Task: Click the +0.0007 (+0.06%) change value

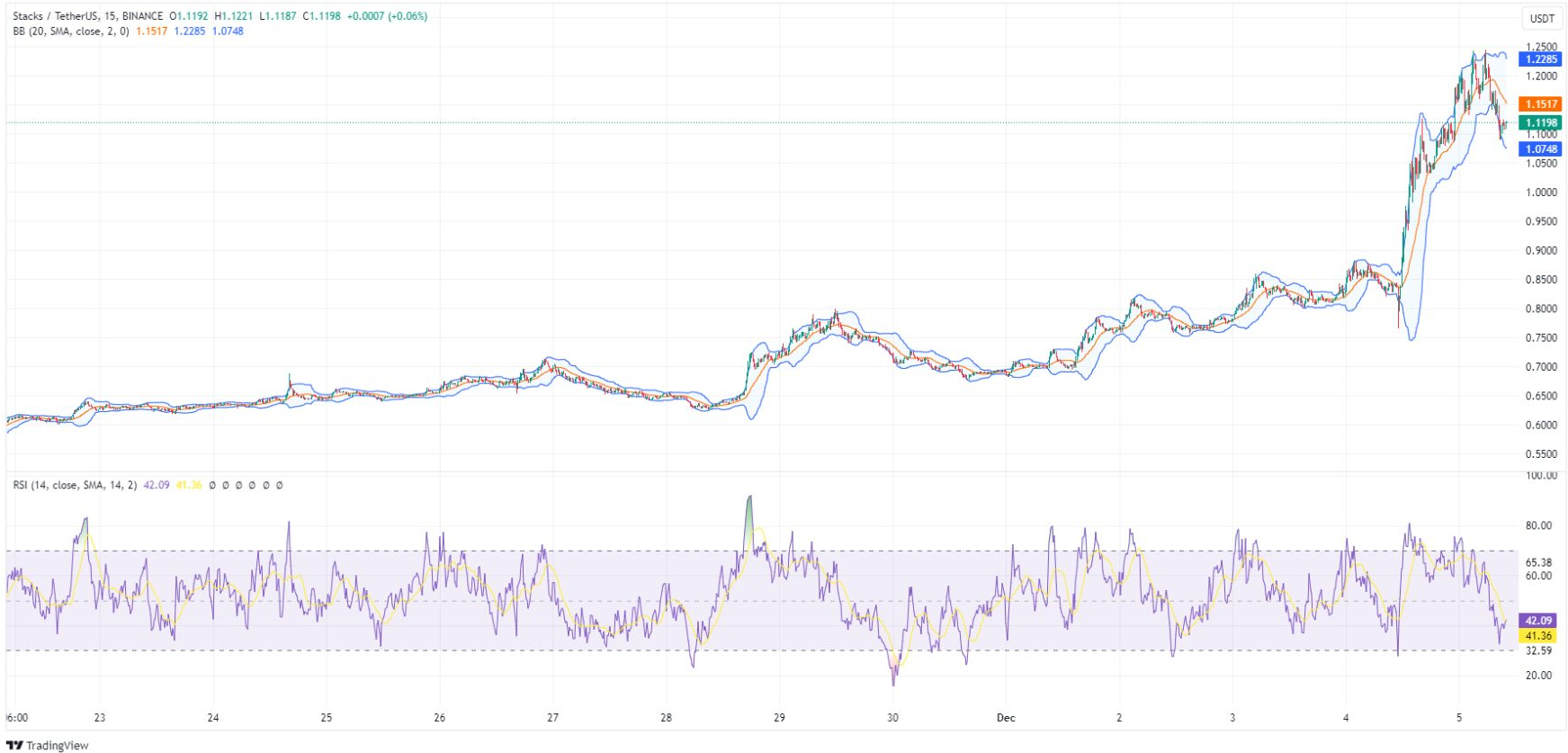Action: (388, 16)
